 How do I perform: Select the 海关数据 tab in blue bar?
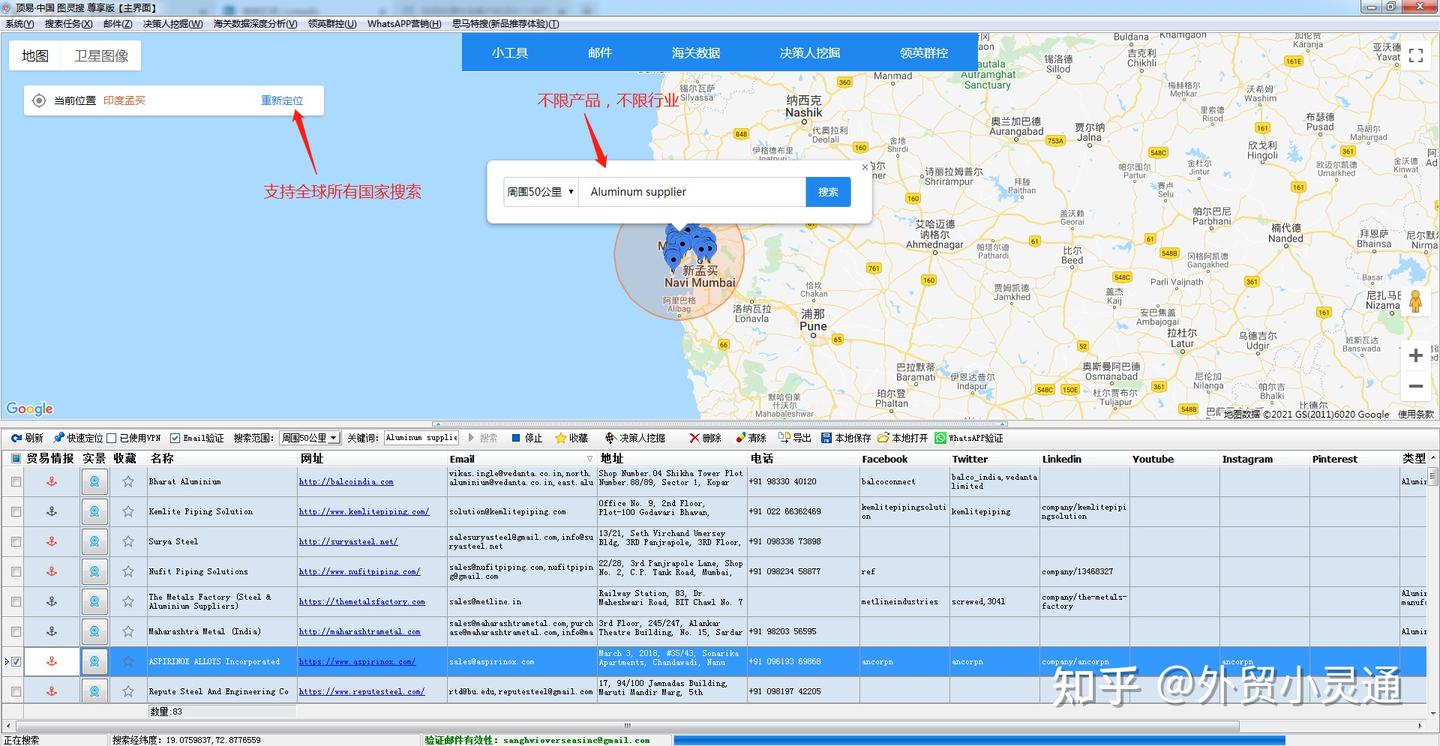[696, 53]
